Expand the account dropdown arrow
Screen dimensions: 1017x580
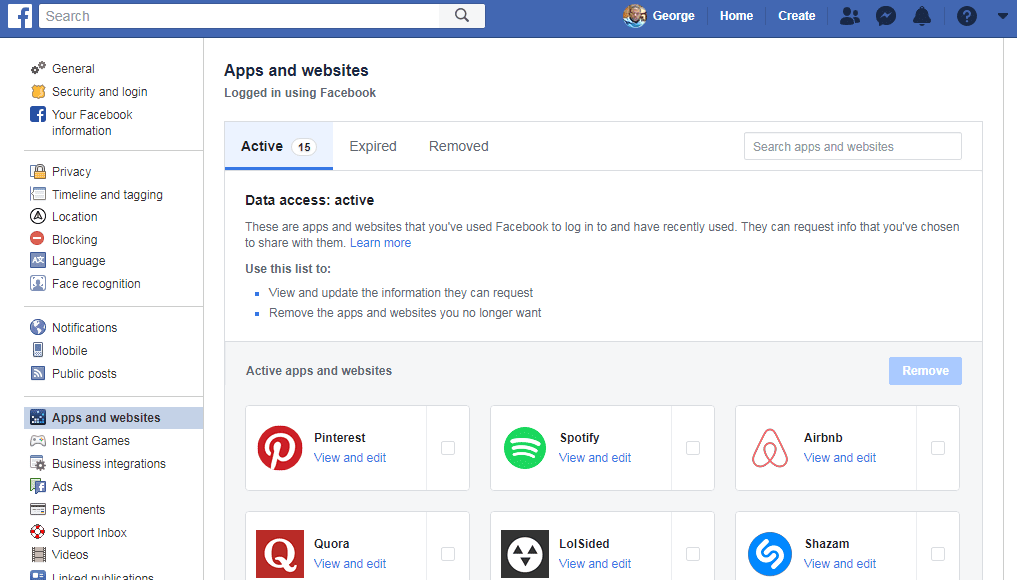click(1003, 16)
